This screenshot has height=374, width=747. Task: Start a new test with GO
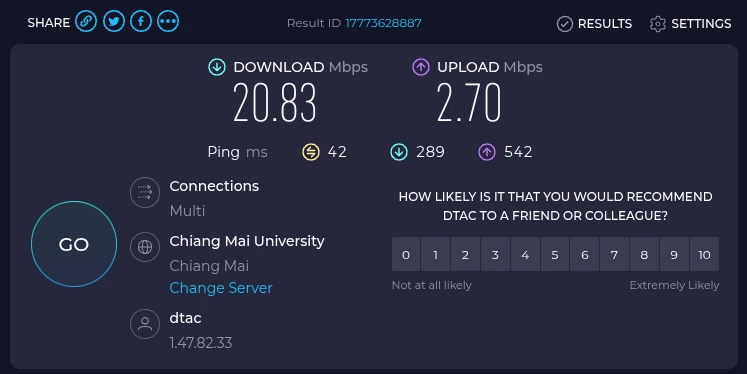[74, 244]
